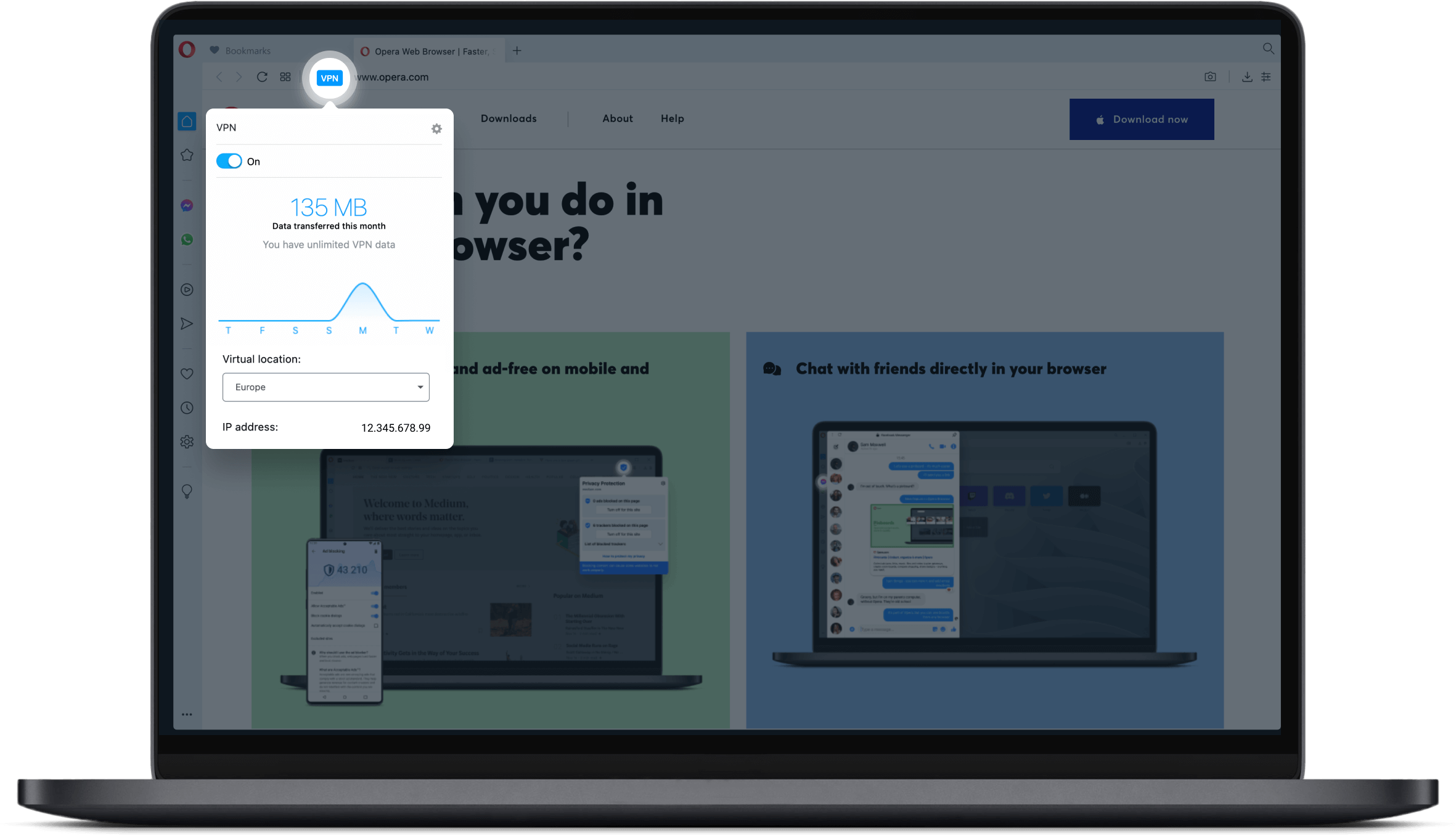Viewport: 1456px width, 835px height.
Task: Click the Download now button
Action: click(1141, 119)
